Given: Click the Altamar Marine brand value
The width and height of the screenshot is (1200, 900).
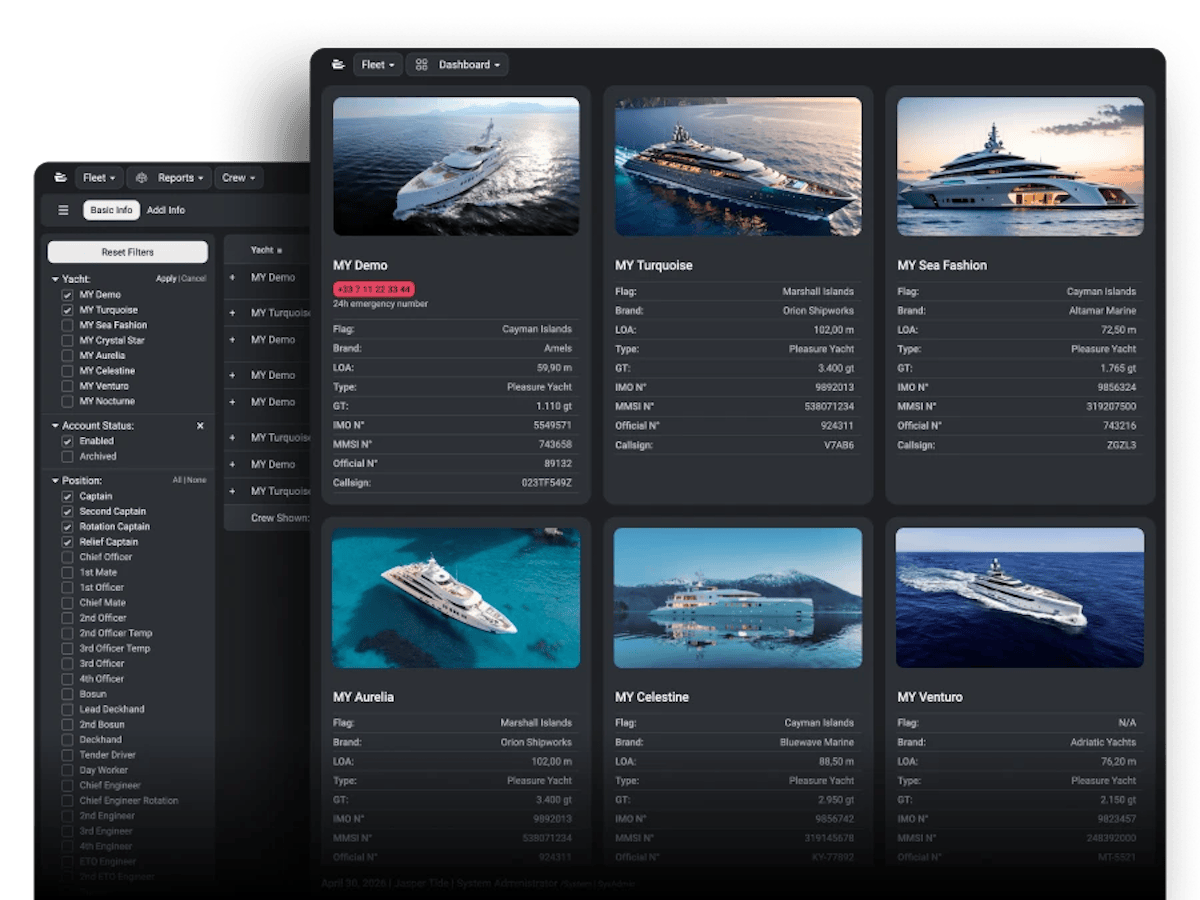Looking at the screenshot, I should [x=1102, y=311].
